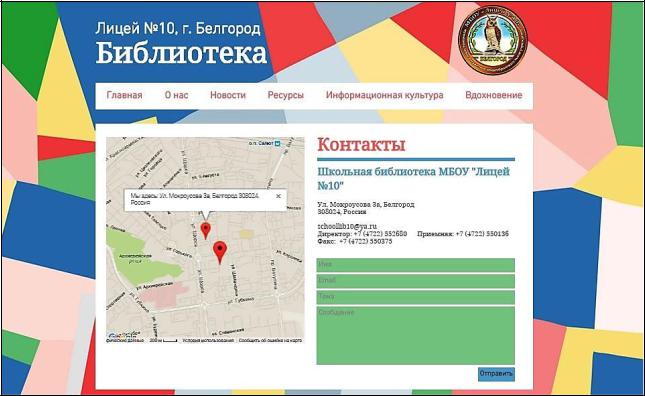Click the upper red map marker
The width and height of the screenshot is (645, 396).
click(x=205, y=230)
